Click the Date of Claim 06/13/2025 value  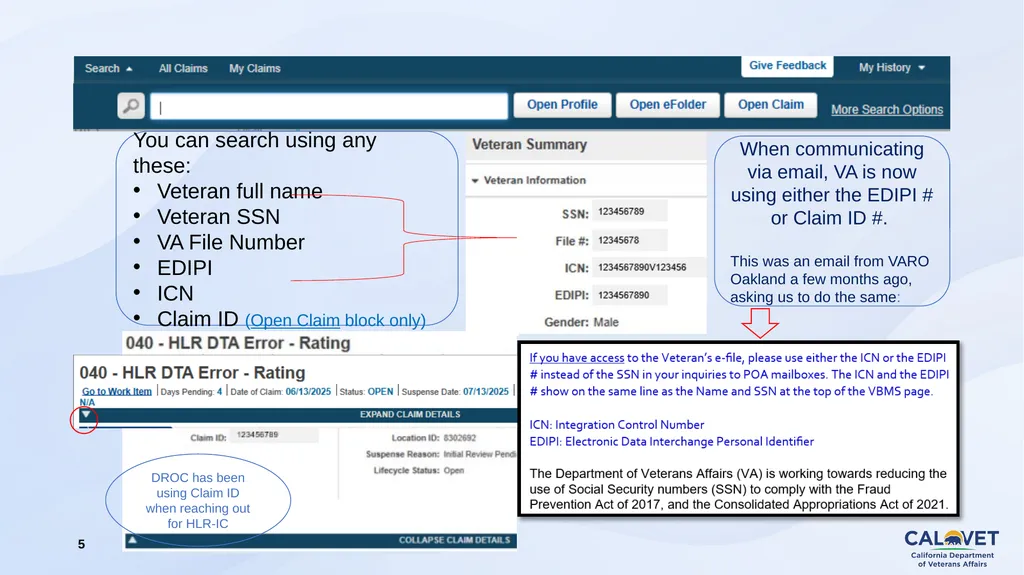pos(308,392)
